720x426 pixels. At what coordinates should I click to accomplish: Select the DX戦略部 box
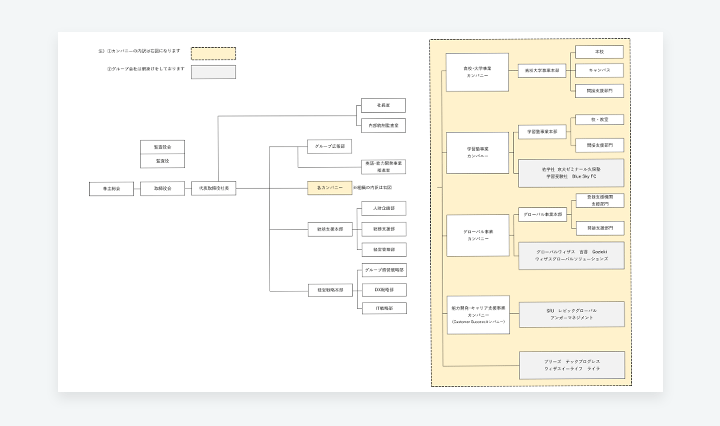384,290
